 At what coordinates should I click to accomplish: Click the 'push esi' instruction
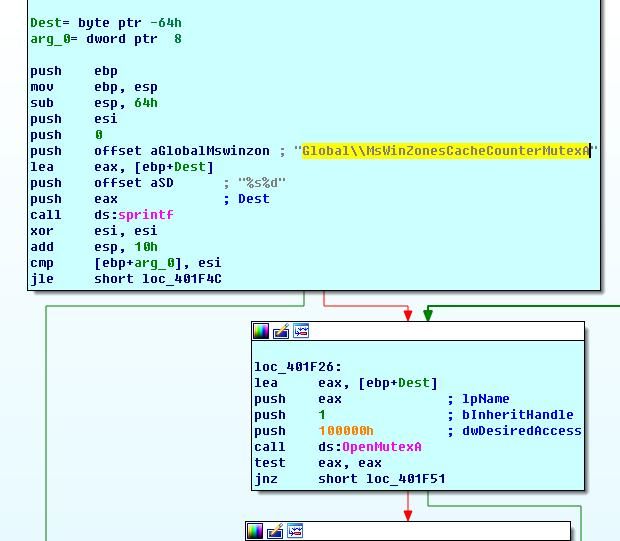(74, 119)
